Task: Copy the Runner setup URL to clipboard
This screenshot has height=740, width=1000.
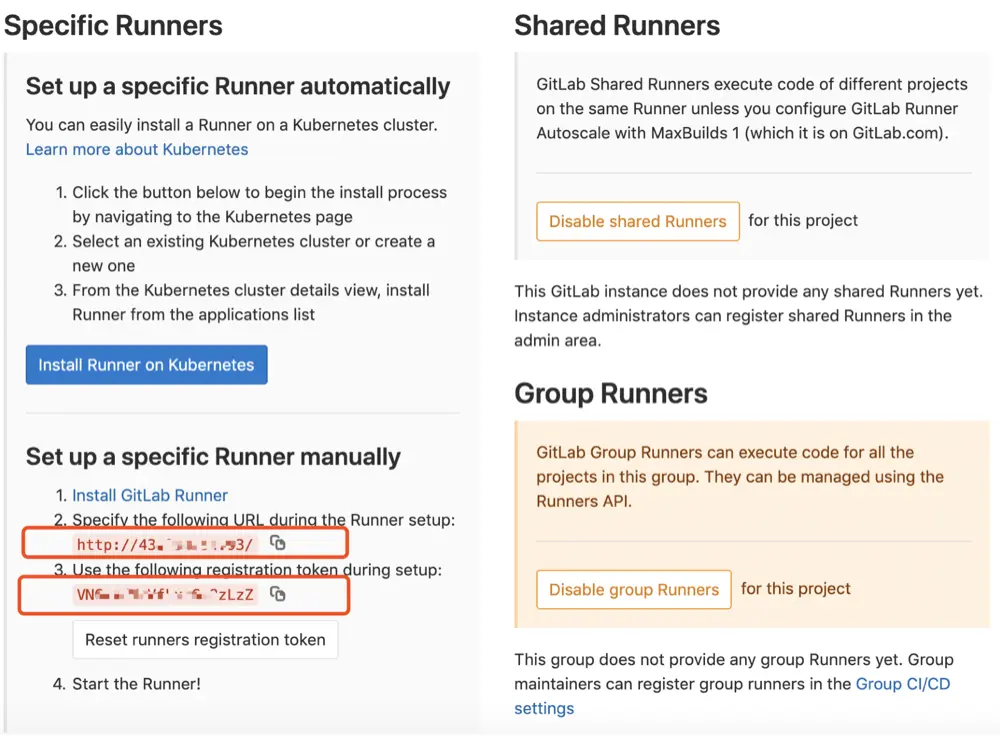Action: [x=278, y=543]
